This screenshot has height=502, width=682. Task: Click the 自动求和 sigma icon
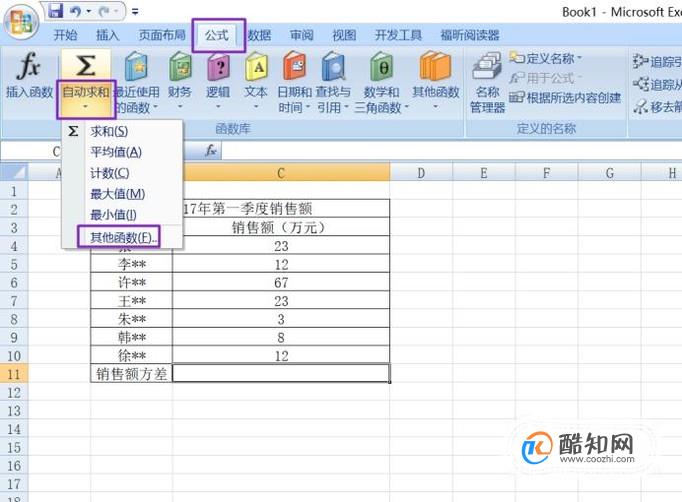pos(86,65)
